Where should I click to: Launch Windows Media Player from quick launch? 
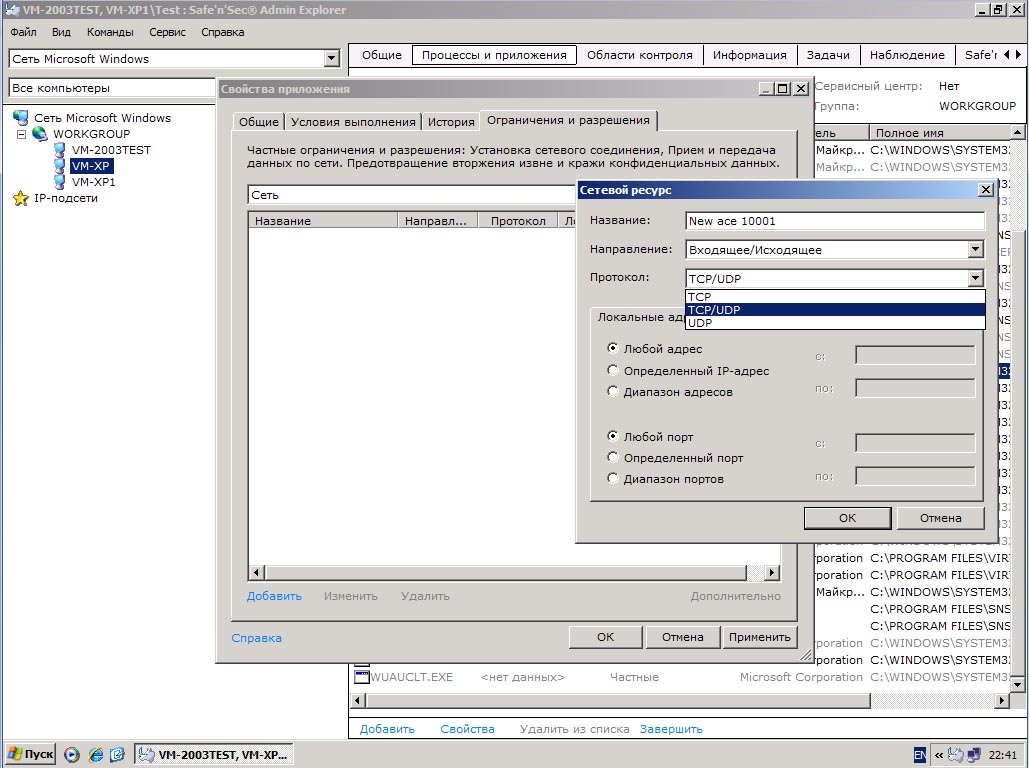click(x=72, y=754)
